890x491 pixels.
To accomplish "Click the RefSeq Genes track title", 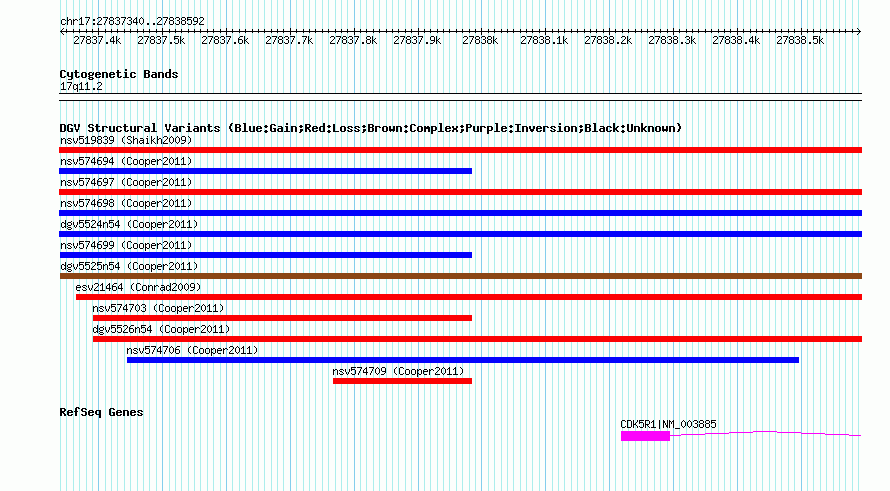I will click(101, 412).
